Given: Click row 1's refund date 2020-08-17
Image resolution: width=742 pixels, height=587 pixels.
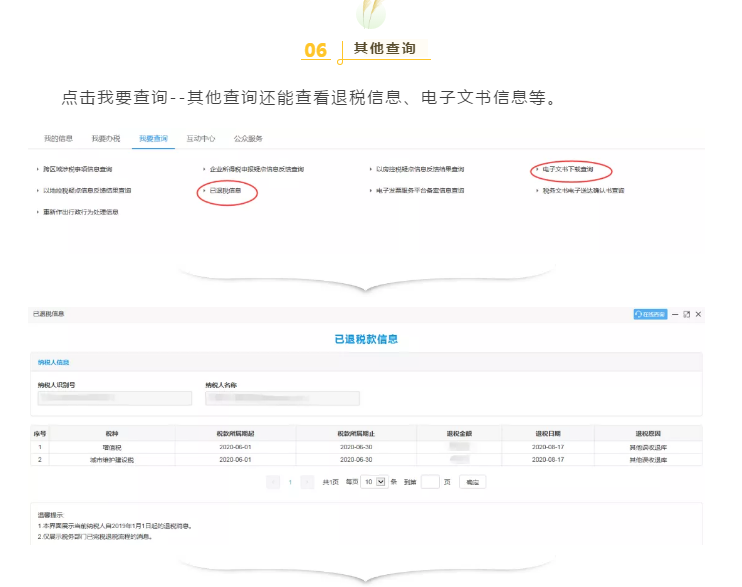Looking at the screenshot, I should [x=548, y=447].
